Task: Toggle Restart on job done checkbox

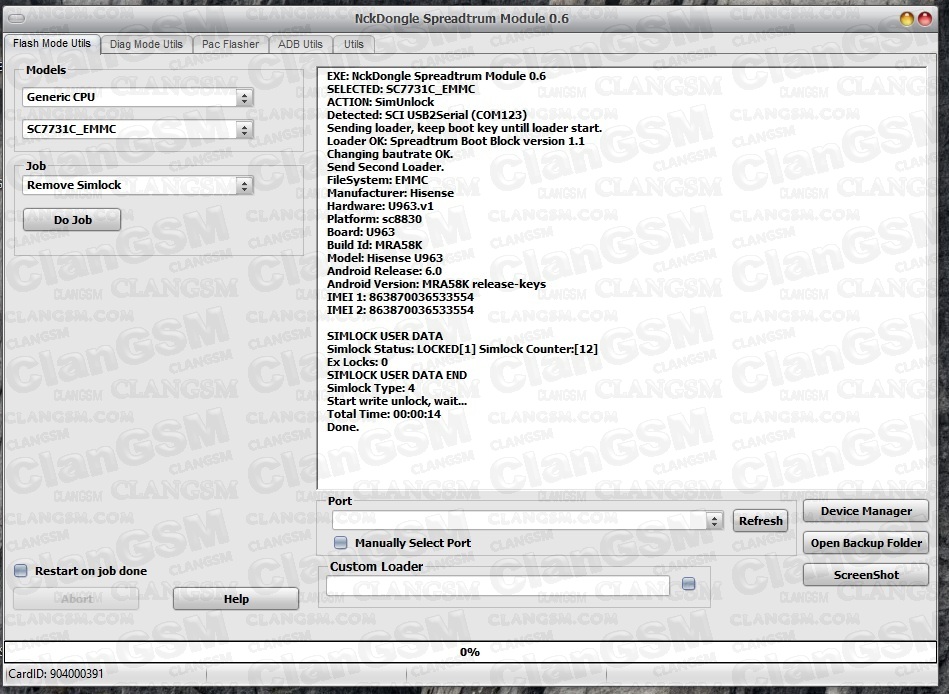Action: tap(21, 571)
